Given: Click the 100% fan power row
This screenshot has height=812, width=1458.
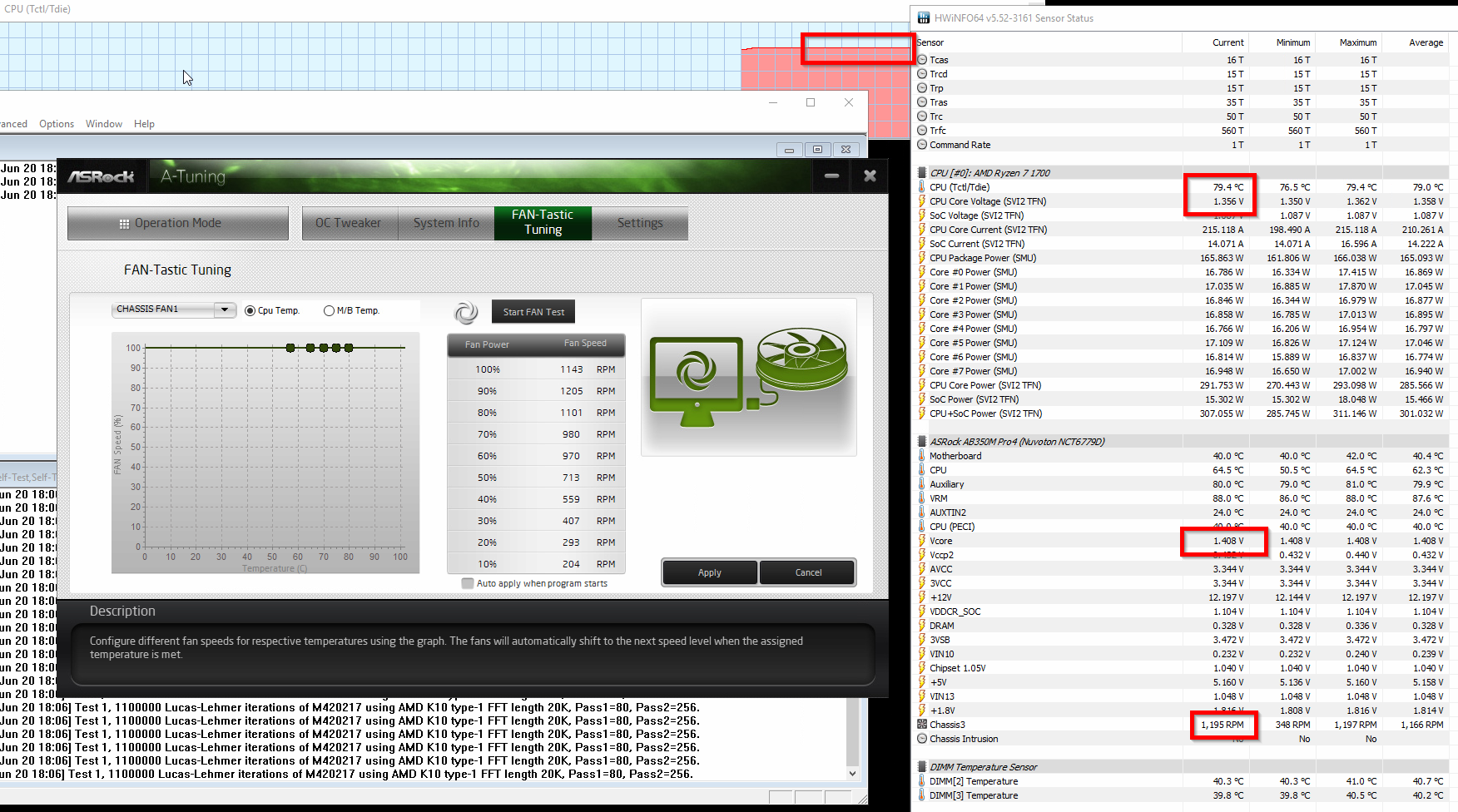Looking at the screenshot, I should (x=536, y=369).
